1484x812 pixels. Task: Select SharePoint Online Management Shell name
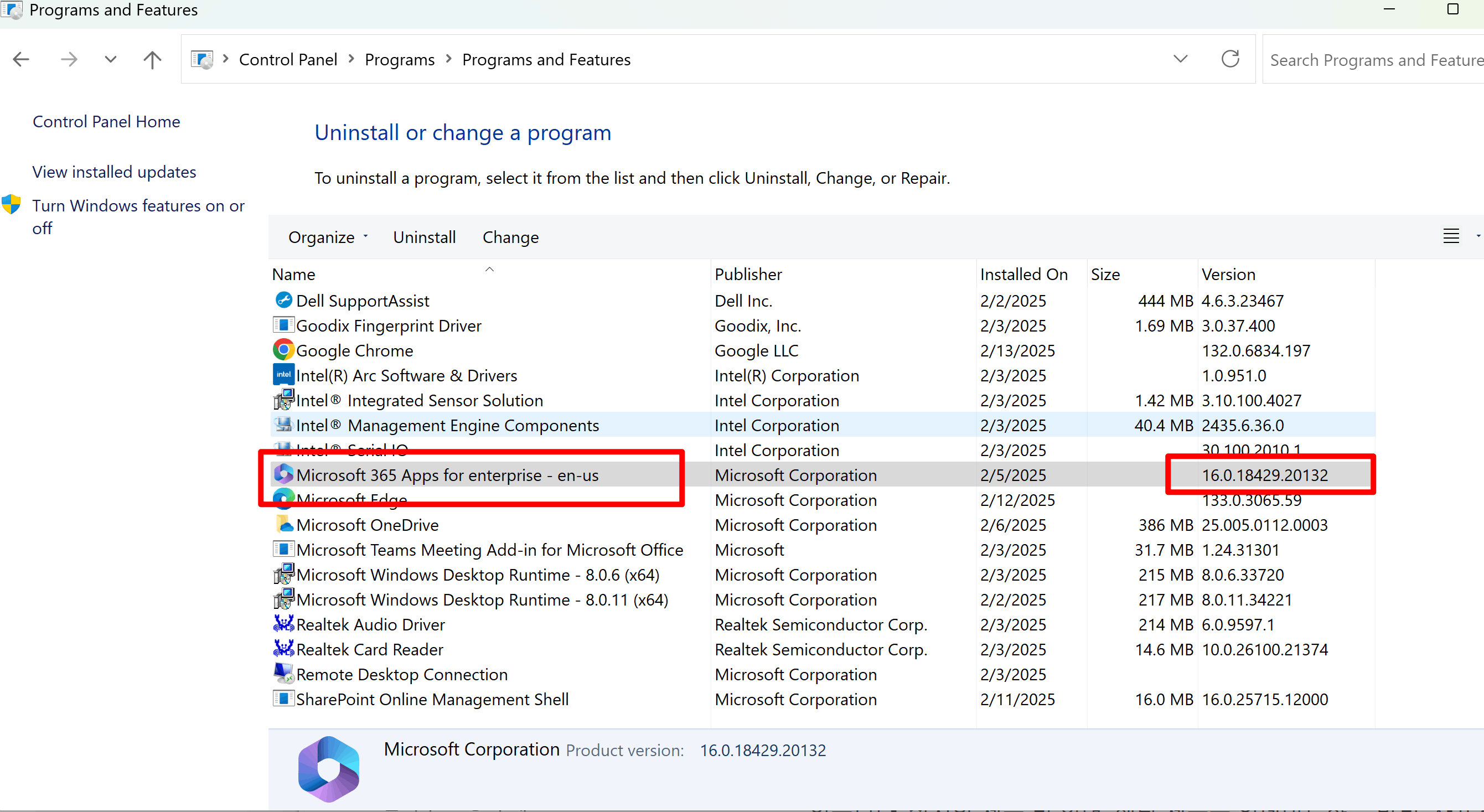[433, 699]
